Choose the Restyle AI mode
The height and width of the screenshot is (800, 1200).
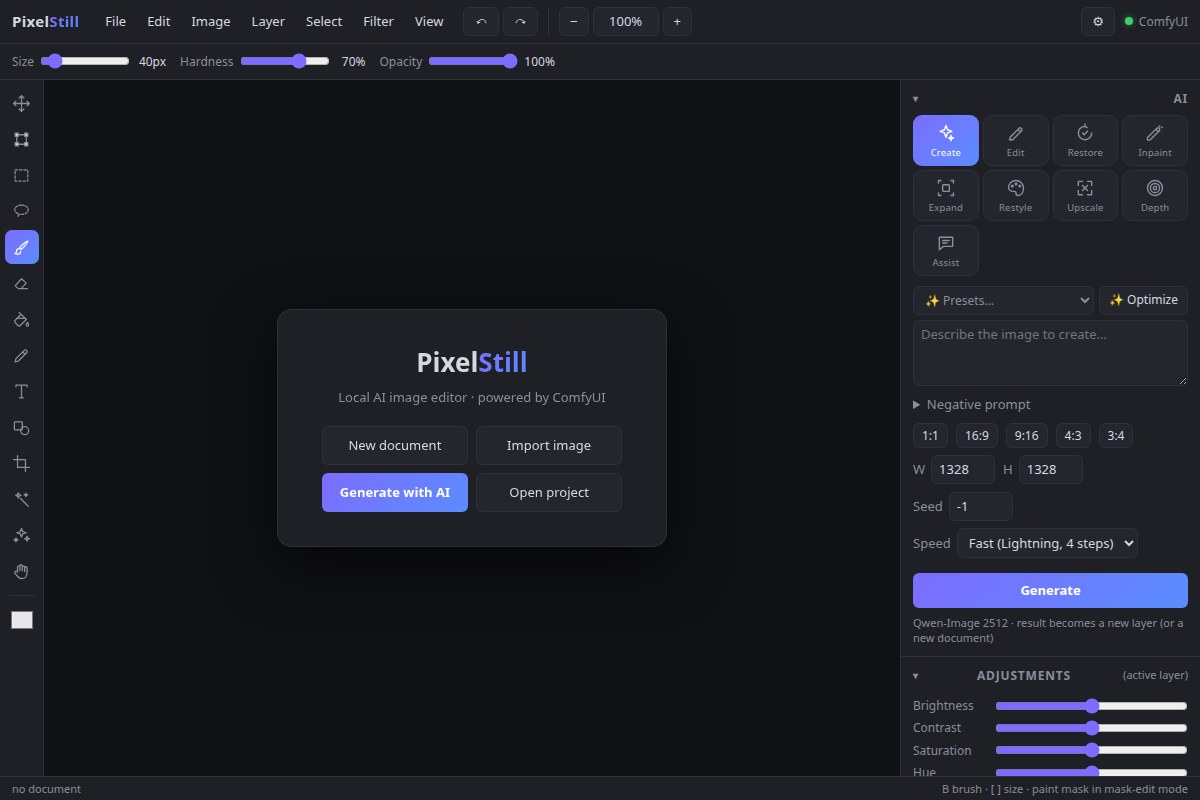(1015, 195)
